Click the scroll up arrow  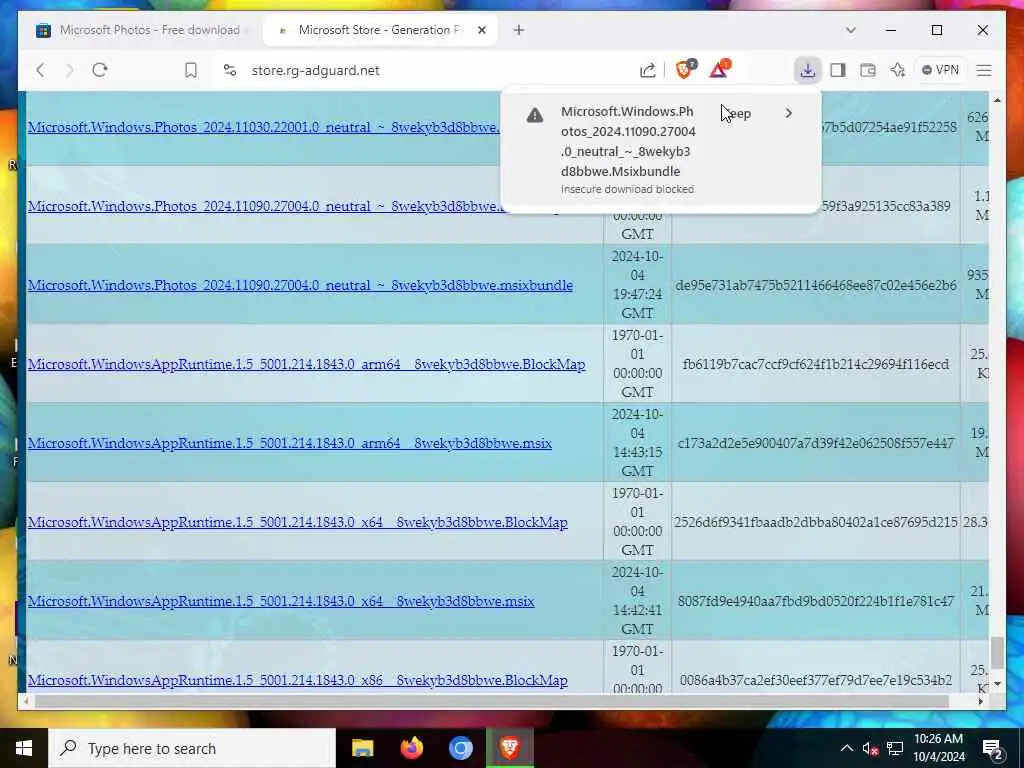pyautogui.click(x=997, y=100)
